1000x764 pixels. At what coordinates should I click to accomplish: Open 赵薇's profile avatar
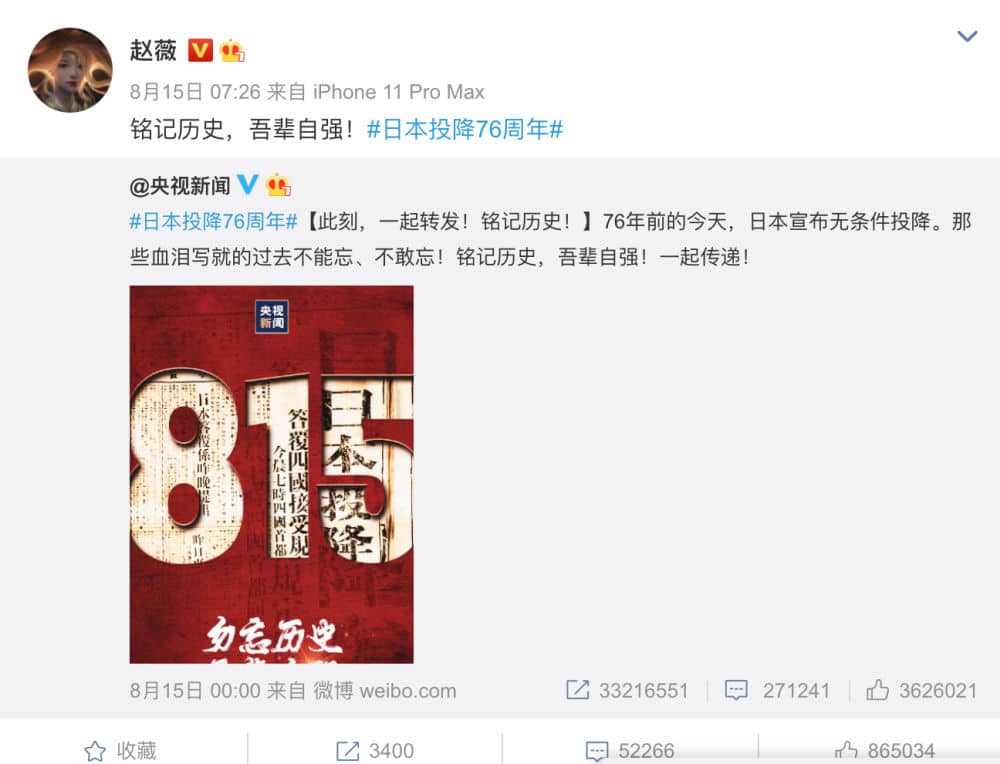click(x=70, y=70)
